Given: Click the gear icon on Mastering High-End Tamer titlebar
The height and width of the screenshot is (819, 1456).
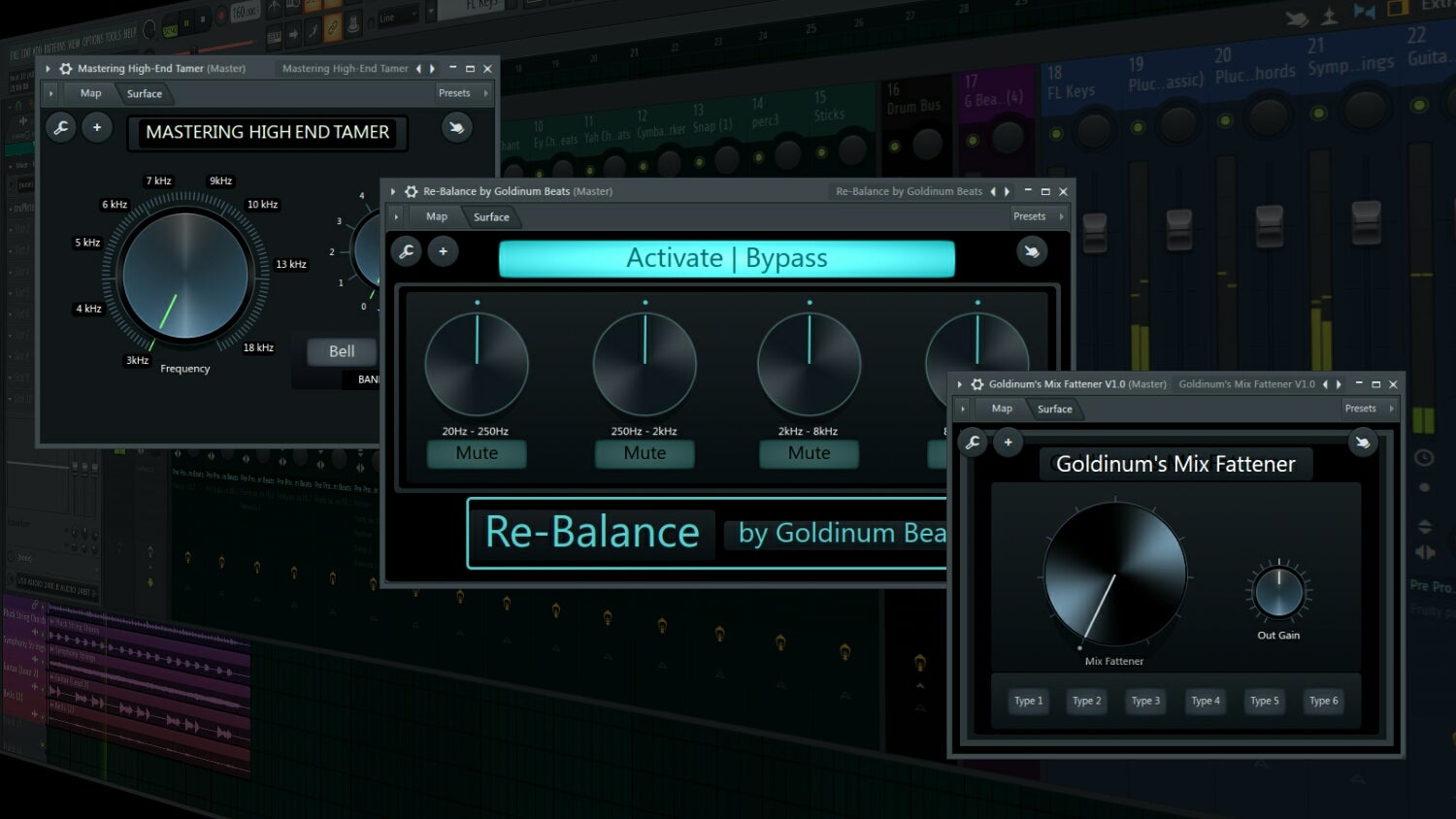Looking at the screenshot, I should click(x=66, y=68).
